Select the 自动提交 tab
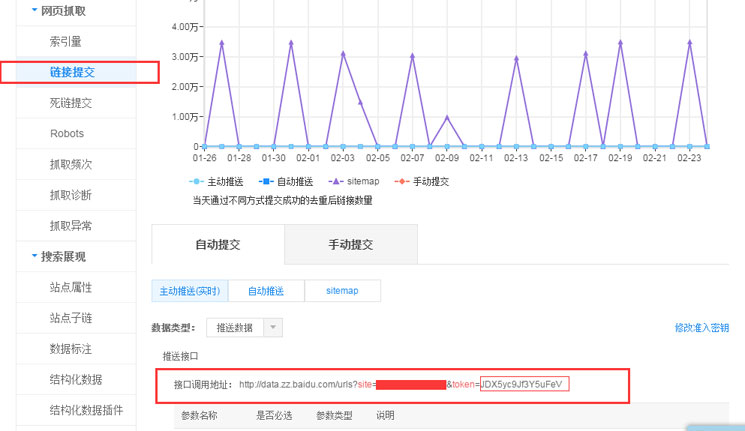Screen dimensions: 745x431 [x=217, y=245]
